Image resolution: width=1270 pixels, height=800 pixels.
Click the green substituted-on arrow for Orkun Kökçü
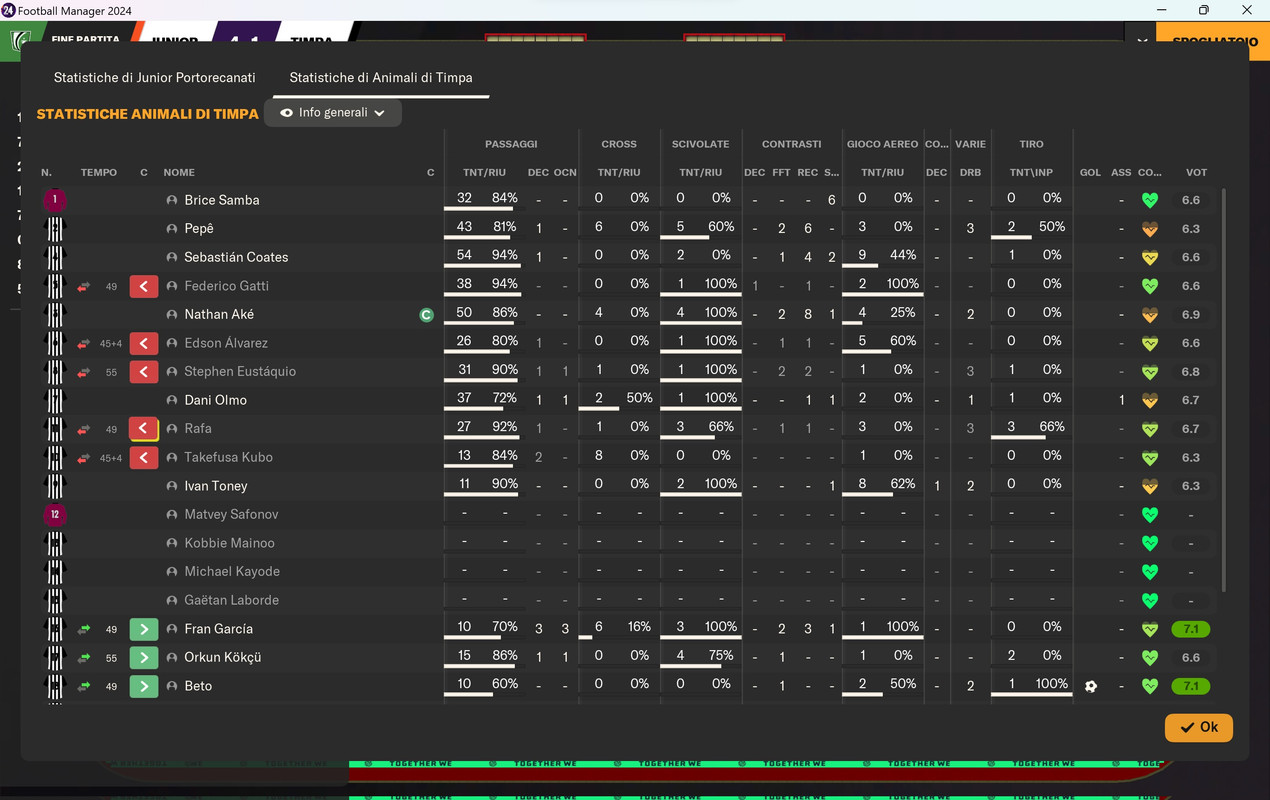pos(144,657)
